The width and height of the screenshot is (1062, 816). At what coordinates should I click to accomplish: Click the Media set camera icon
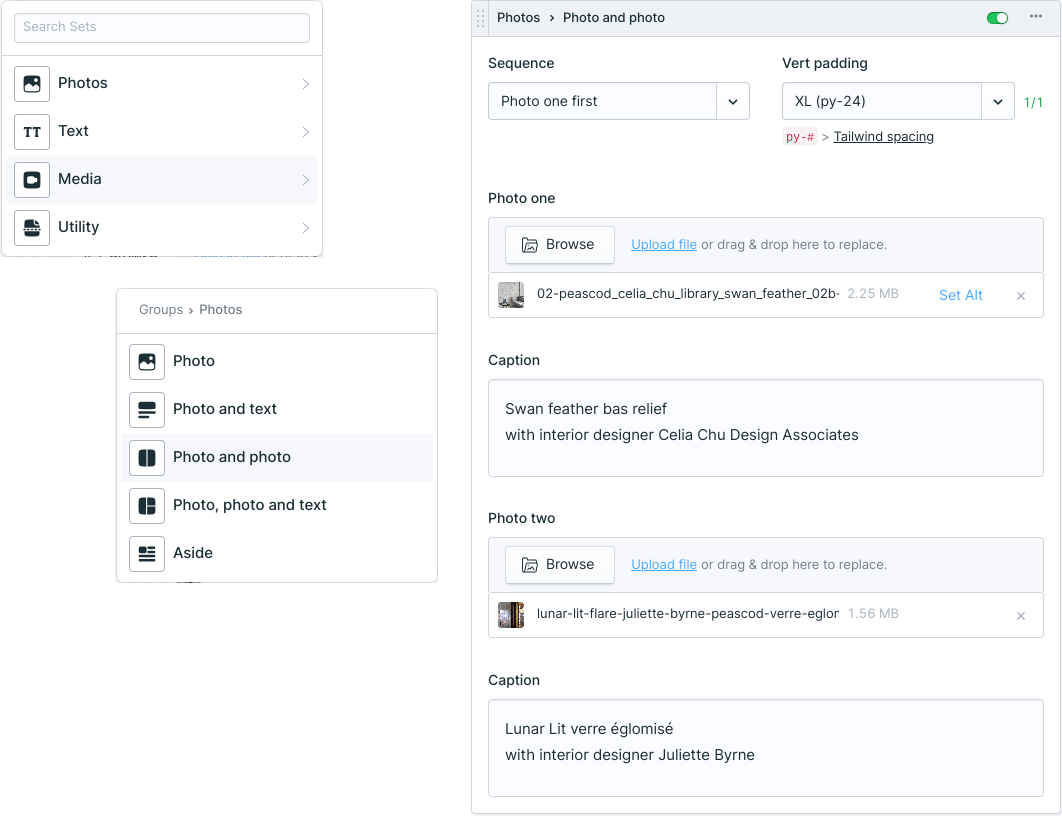point(32,180)
